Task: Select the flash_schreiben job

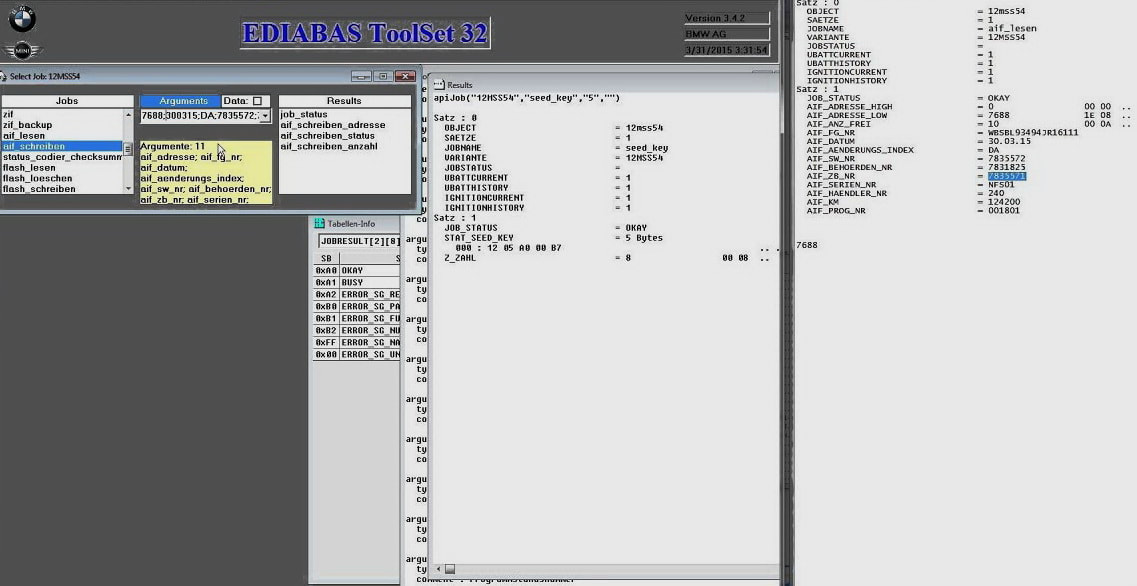Action: (62, 189)
